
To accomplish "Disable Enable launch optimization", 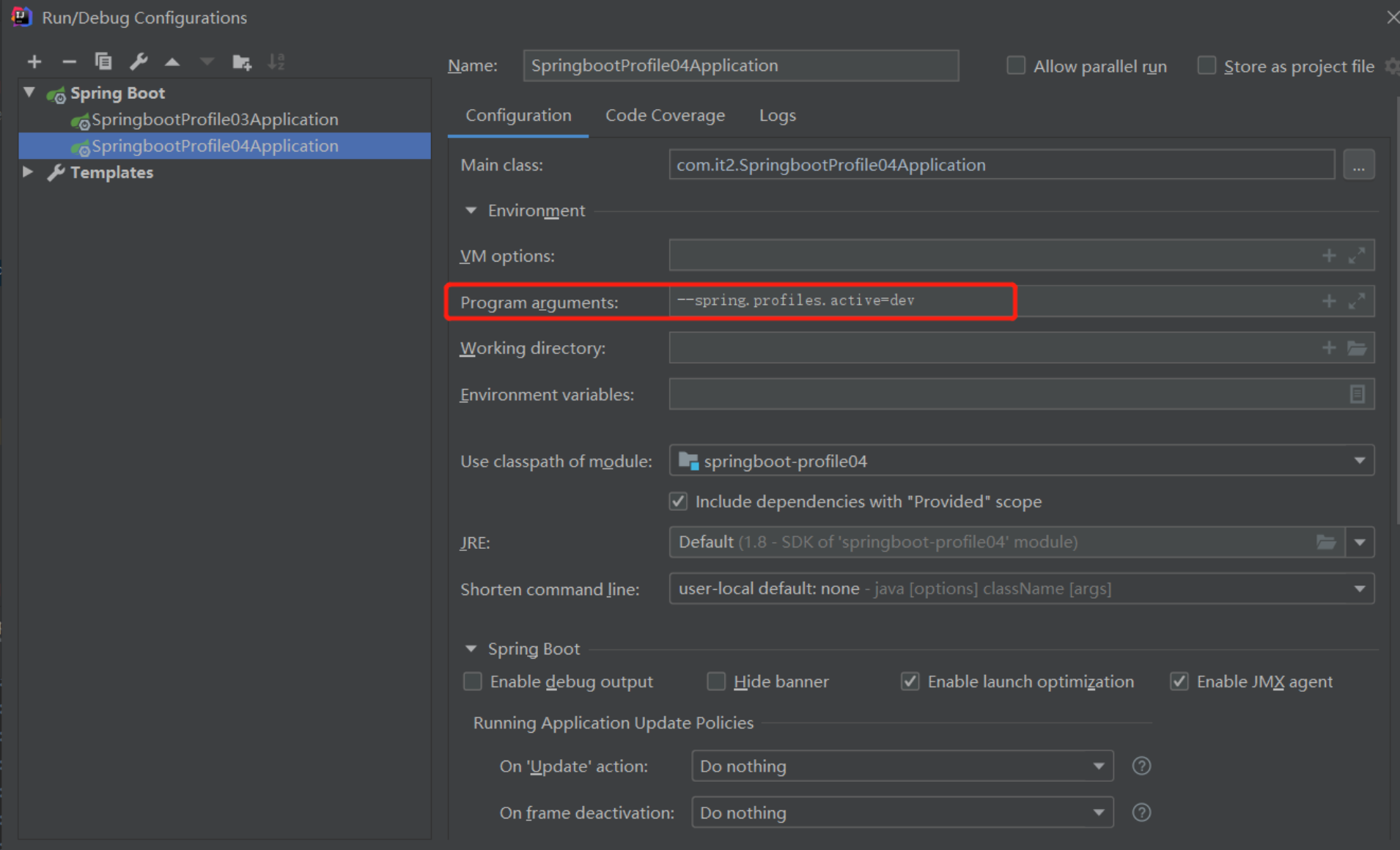I will pos(910,681).
